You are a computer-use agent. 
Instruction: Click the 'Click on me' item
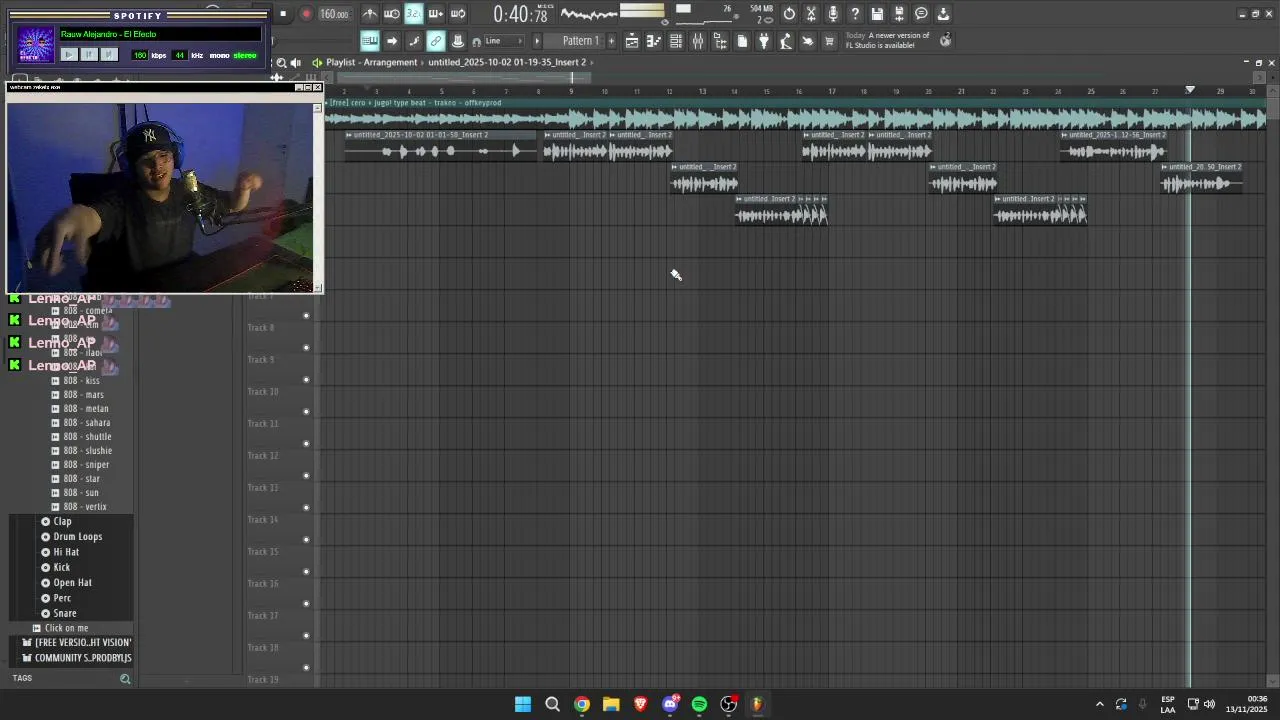point(66,628)
